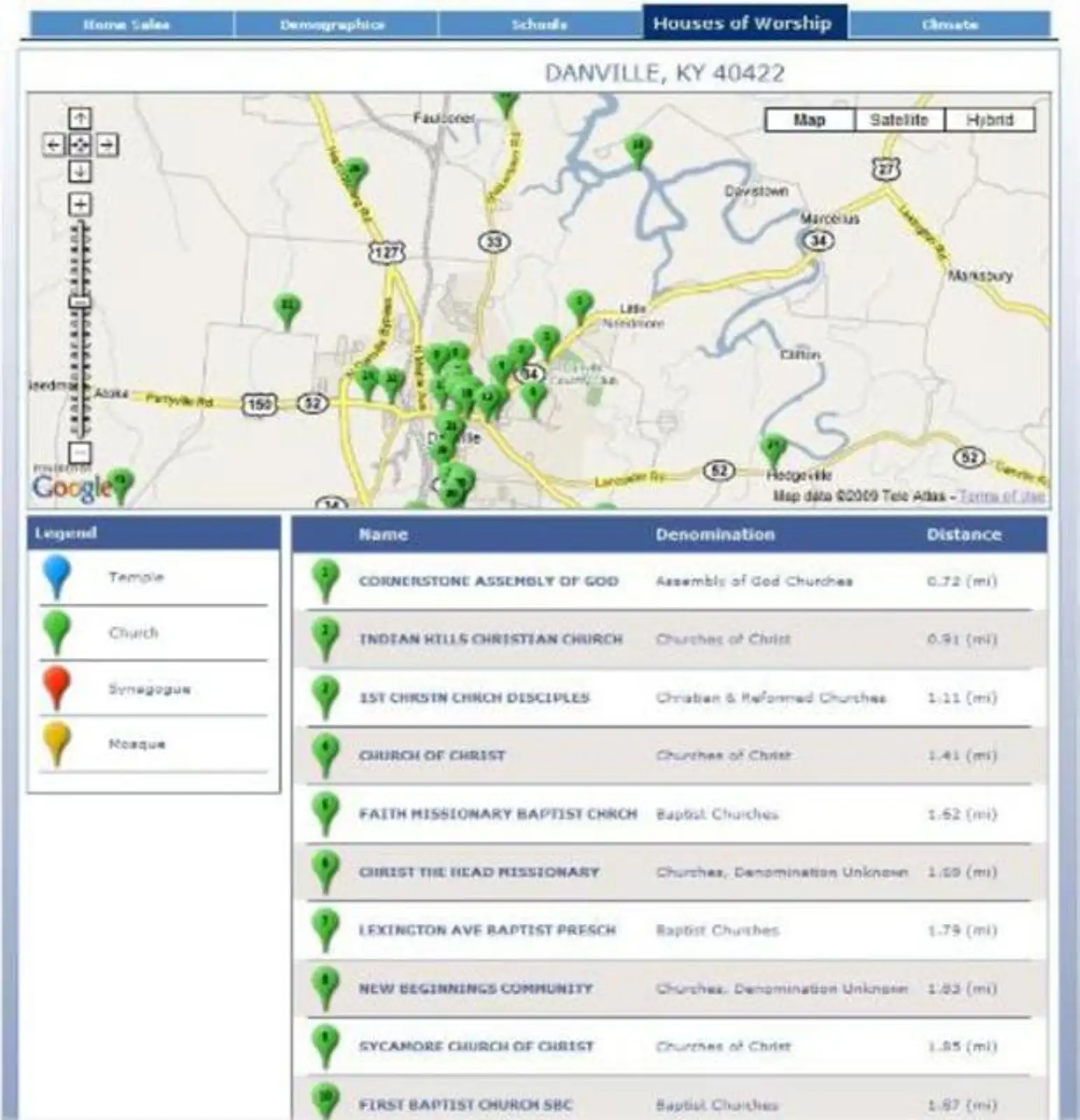Pan the map right with arrow button
The height and width of the screenshot is (1120, 1080).
(x=106, y=145)
